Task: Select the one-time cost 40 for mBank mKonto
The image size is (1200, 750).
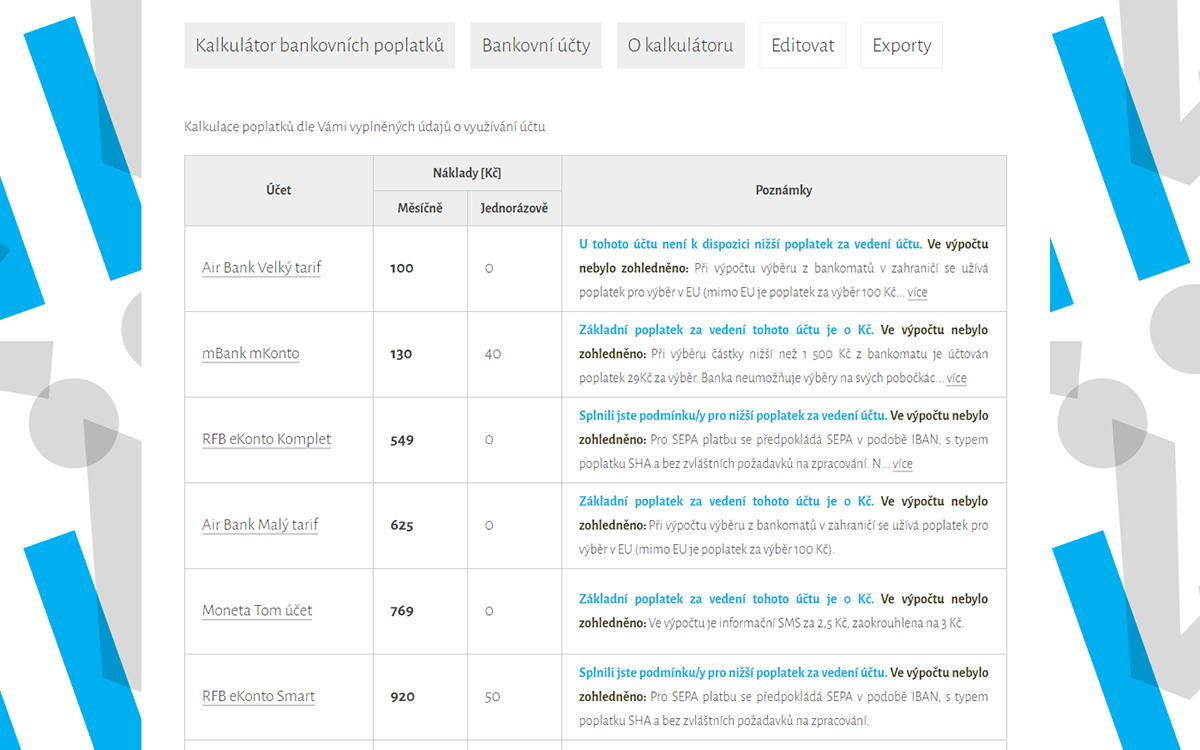Action: pos(492,354)
